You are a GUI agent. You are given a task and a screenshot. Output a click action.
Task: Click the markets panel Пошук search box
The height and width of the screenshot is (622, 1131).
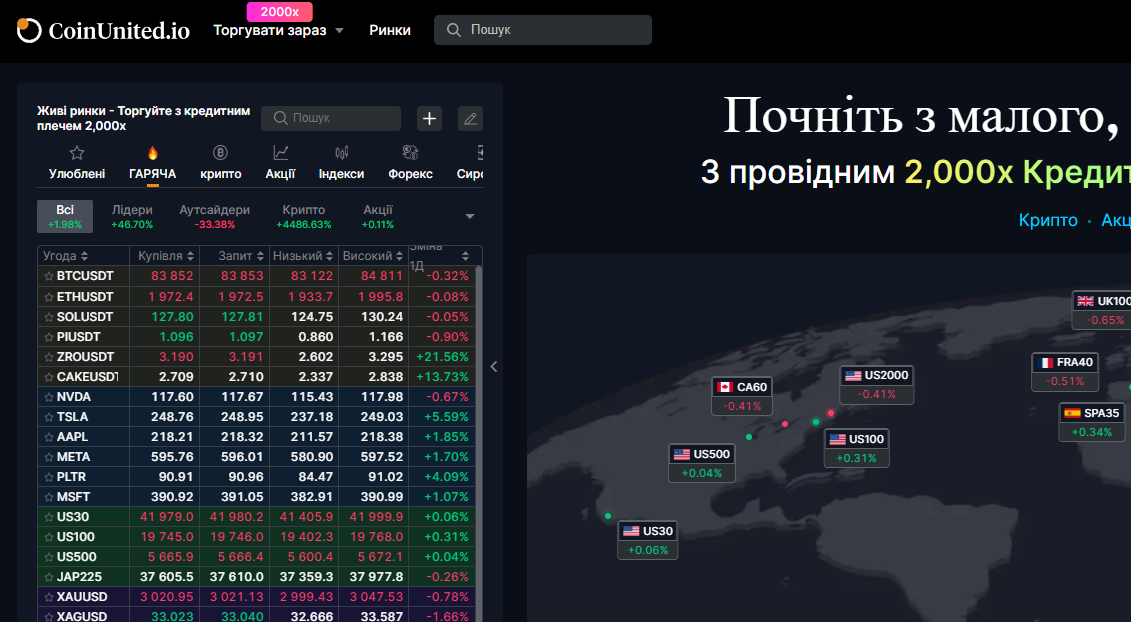click(330, 118)
